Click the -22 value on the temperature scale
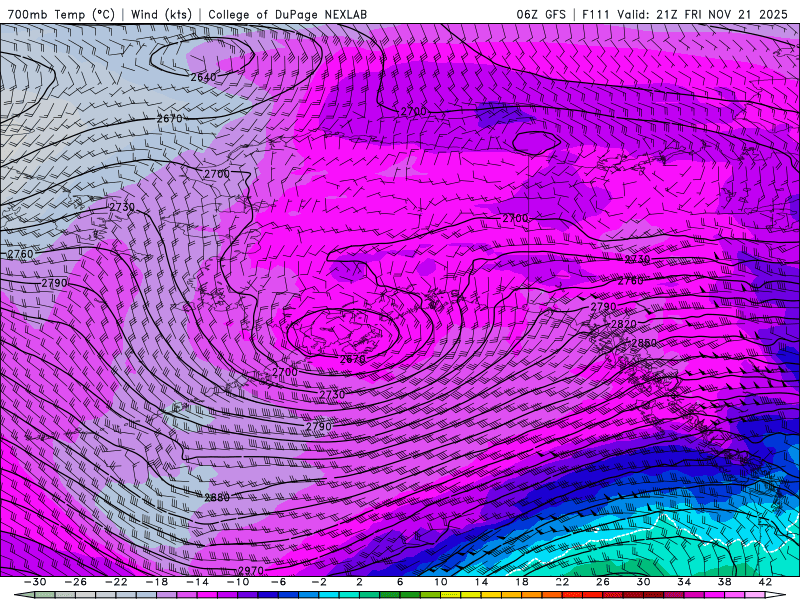800x600 pixels. coord(116,582)
